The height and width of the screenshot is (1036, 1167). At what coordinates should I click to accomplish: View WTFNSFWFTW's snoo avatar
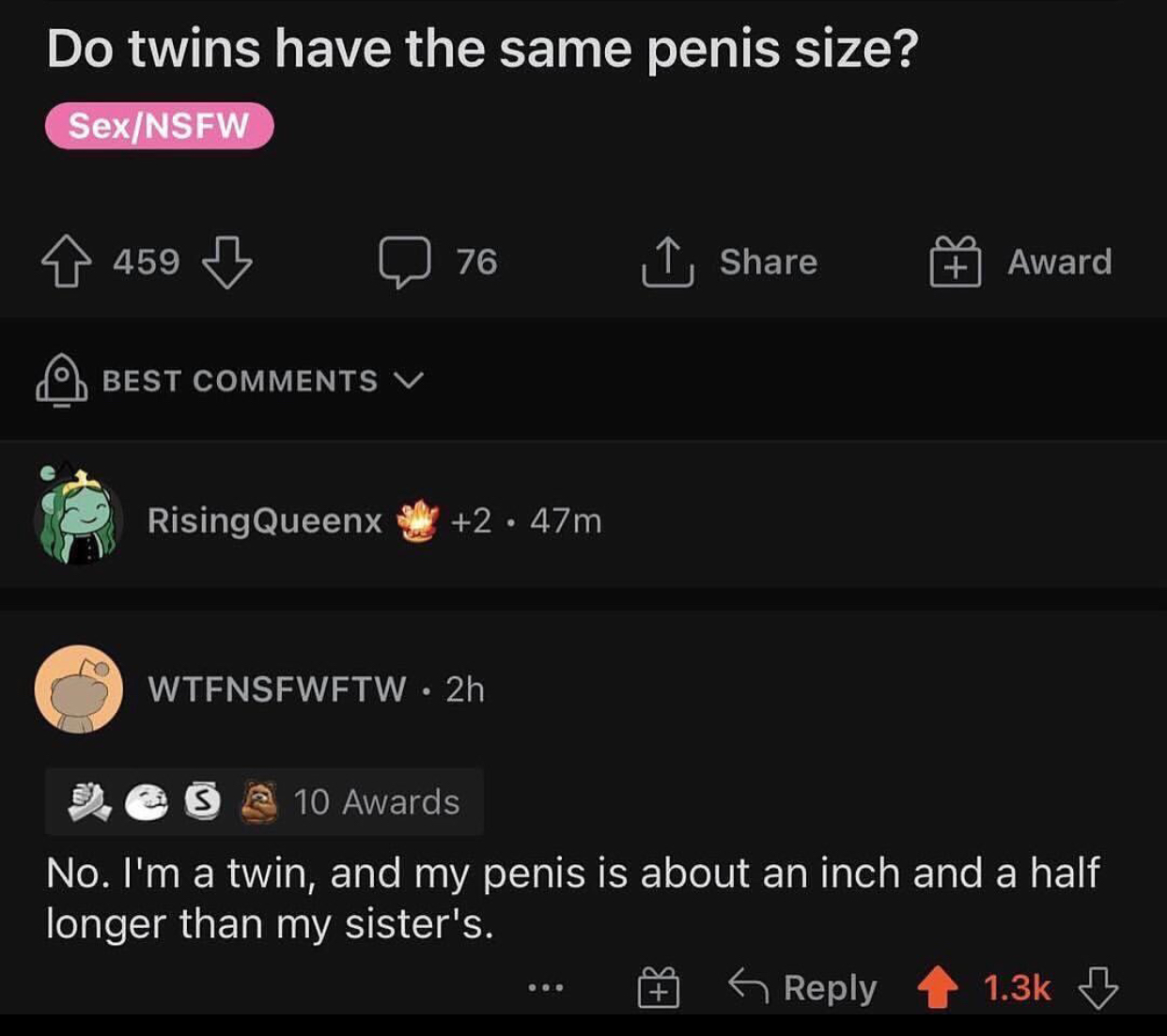pos(79,689)
